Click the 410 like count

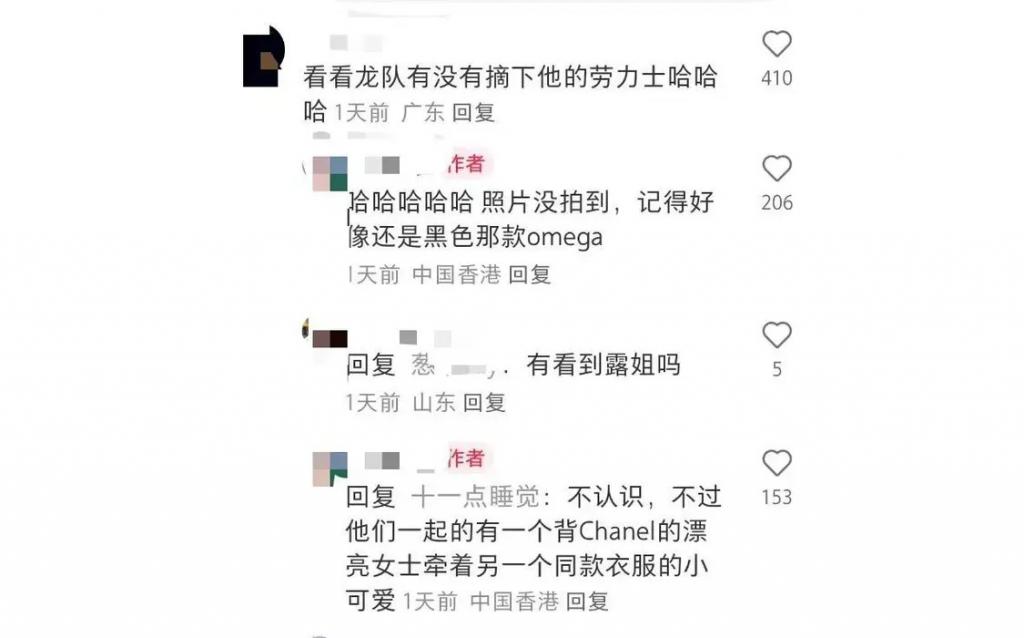point(776,78)
